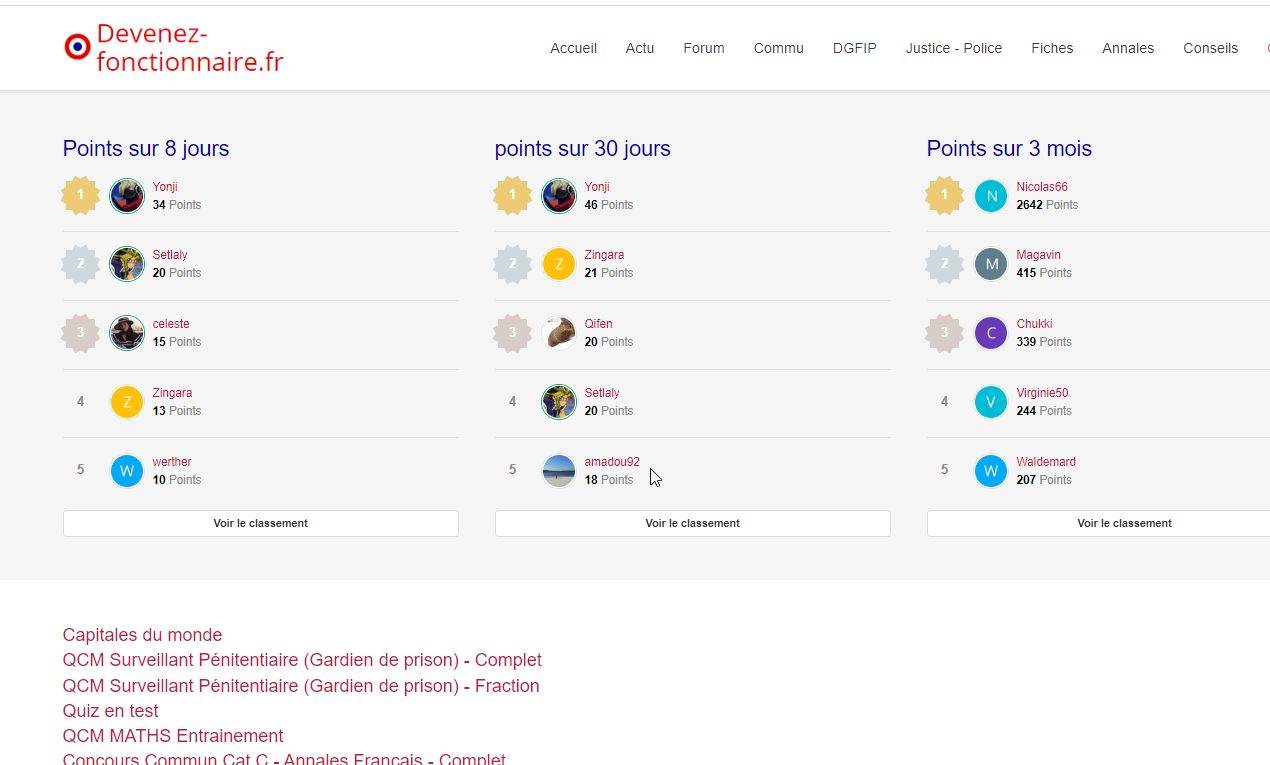1270x765 pixels.
Task: Click Qifen's profile picture
Action: [x=559, y=333]
